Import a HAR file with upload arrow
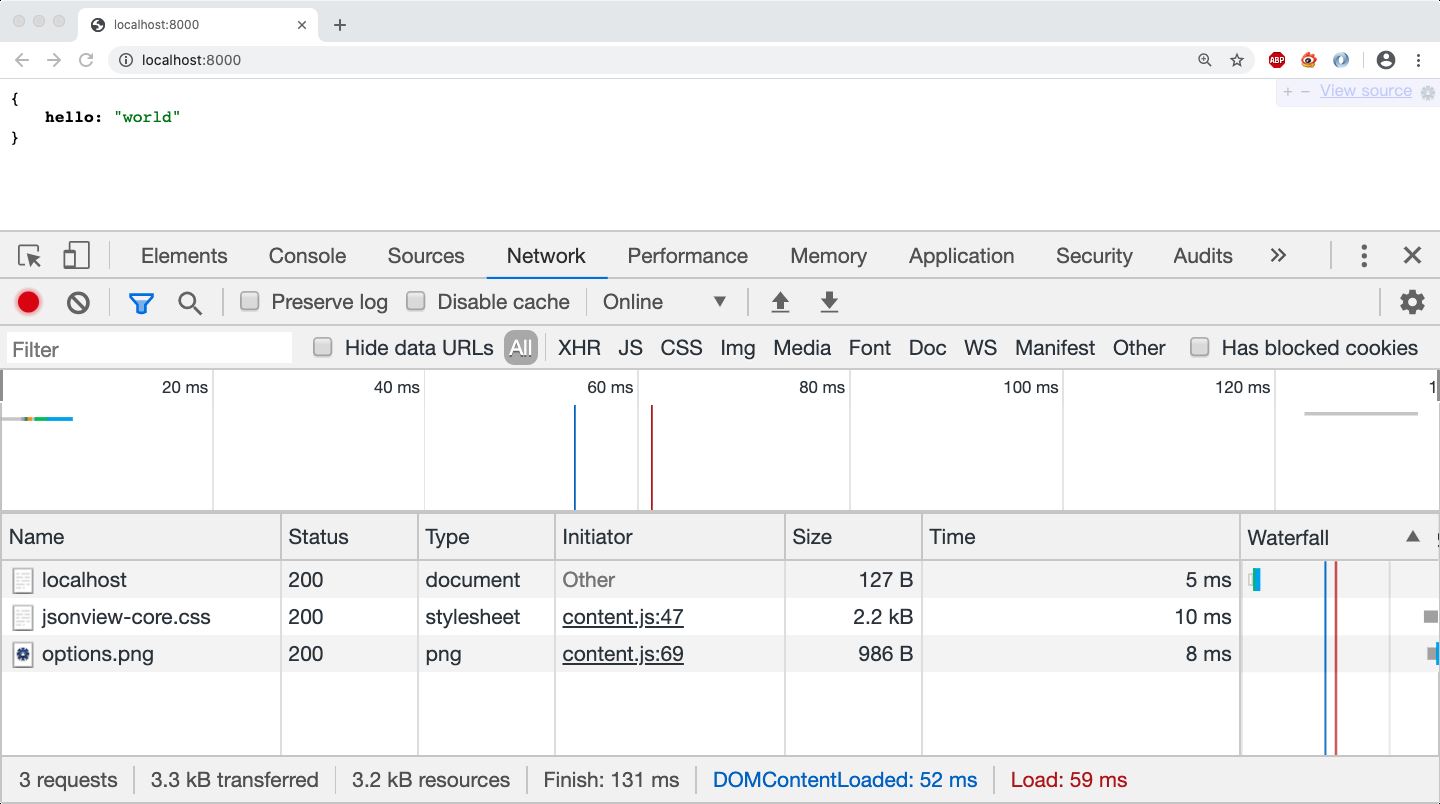This screenshot has width=1440, height=804. (781, 302)
